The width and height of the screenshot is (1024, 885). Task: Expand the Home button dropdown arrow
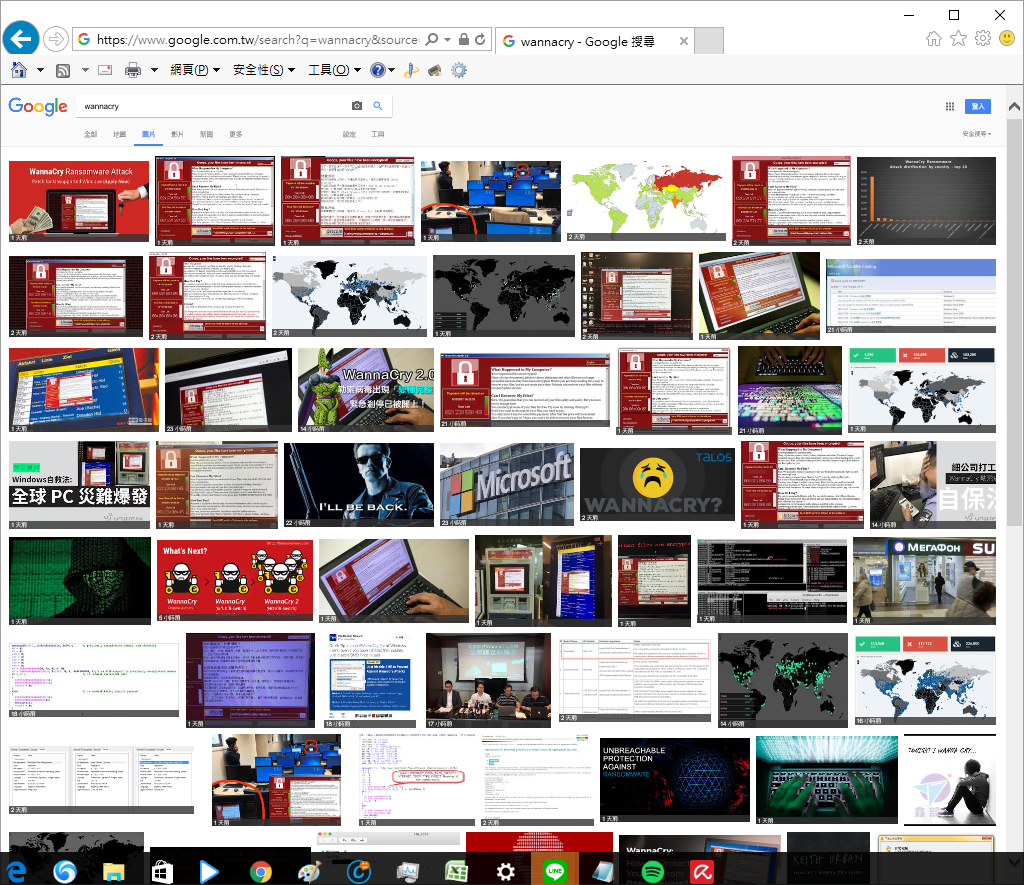click(x=40, y=70)
